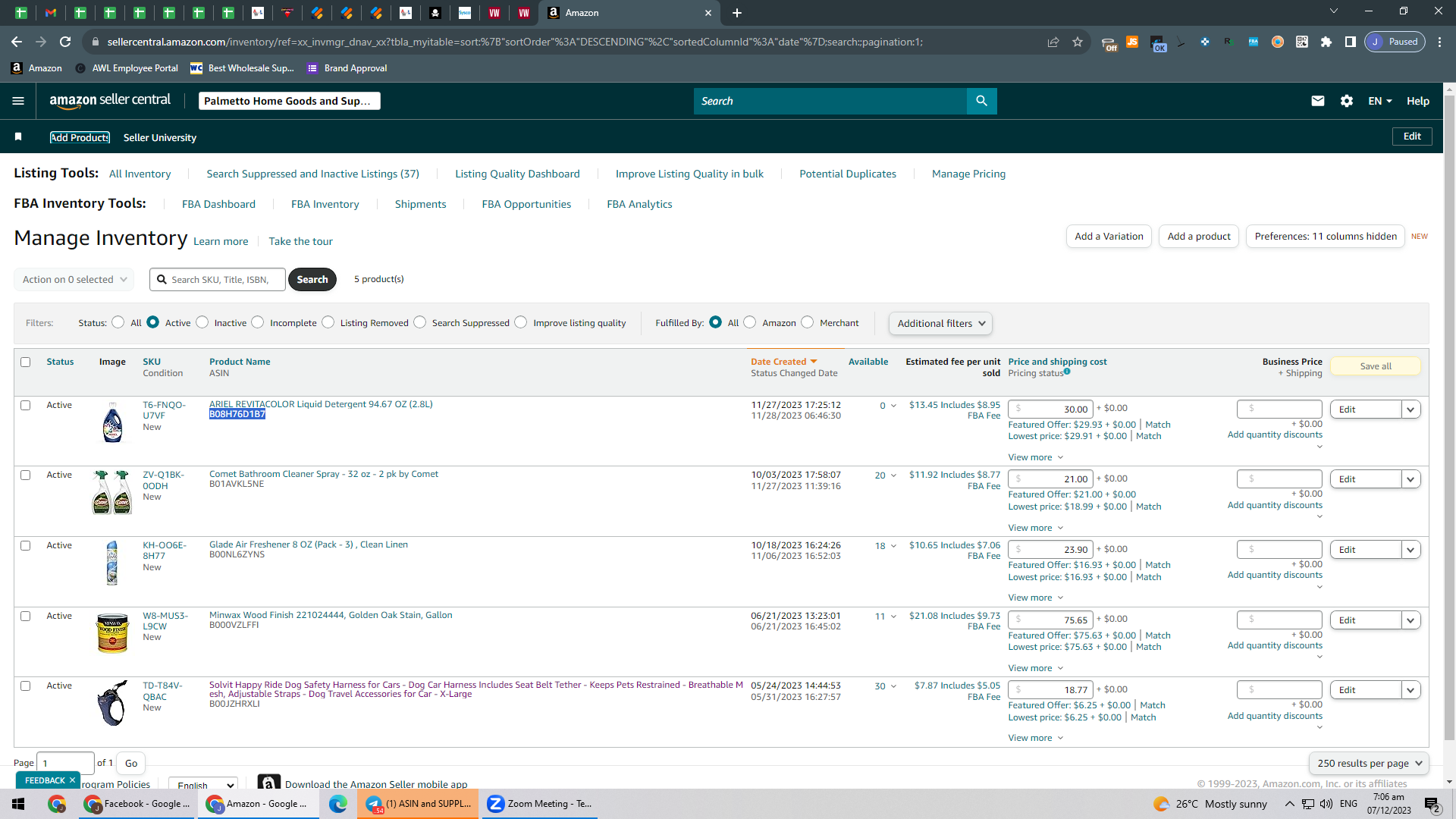This screenshot has width=1456, height=819.
Task: Open the Brand Approval bookmark
Action: tap(347, 68)
